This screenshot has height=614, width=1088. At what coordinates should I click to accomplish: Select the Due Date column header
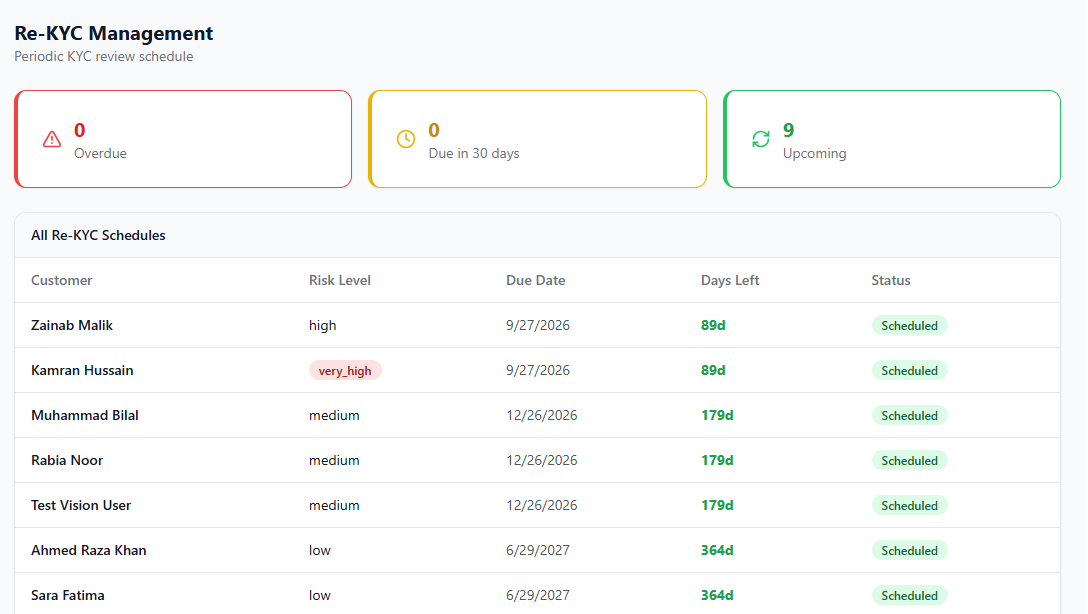pos(536,280)
